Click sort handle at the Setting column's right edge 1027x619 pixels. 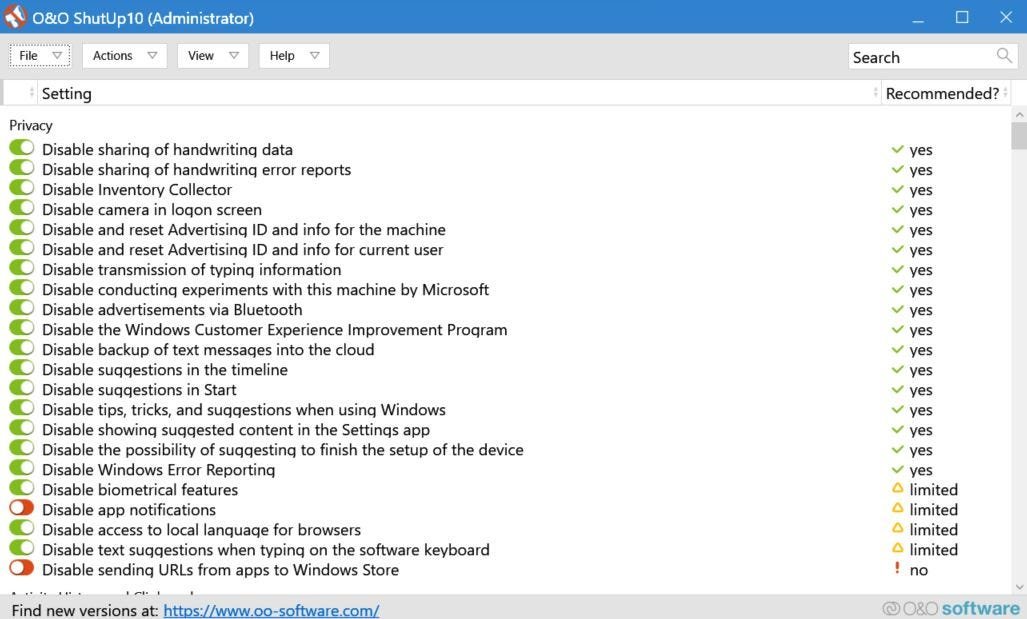pyautogui.click(x=875, y=93)
